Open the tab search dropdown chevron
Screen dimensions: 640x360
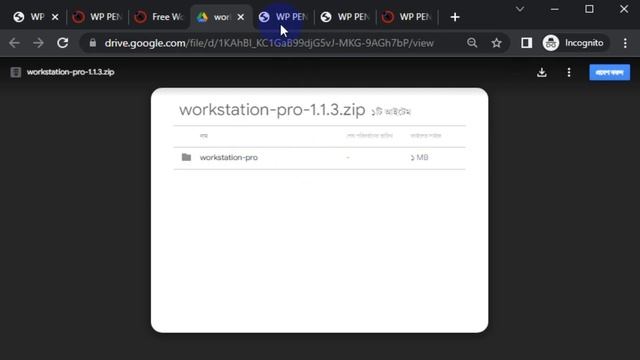[x=520, y=9]
